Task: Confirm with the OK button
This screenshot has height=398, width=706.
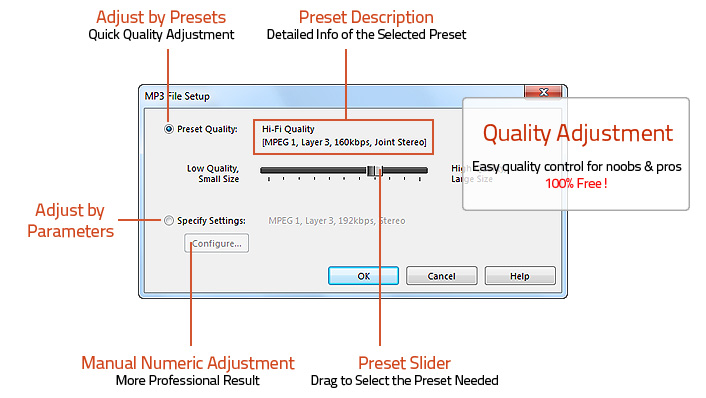Action: pos(363,276)
